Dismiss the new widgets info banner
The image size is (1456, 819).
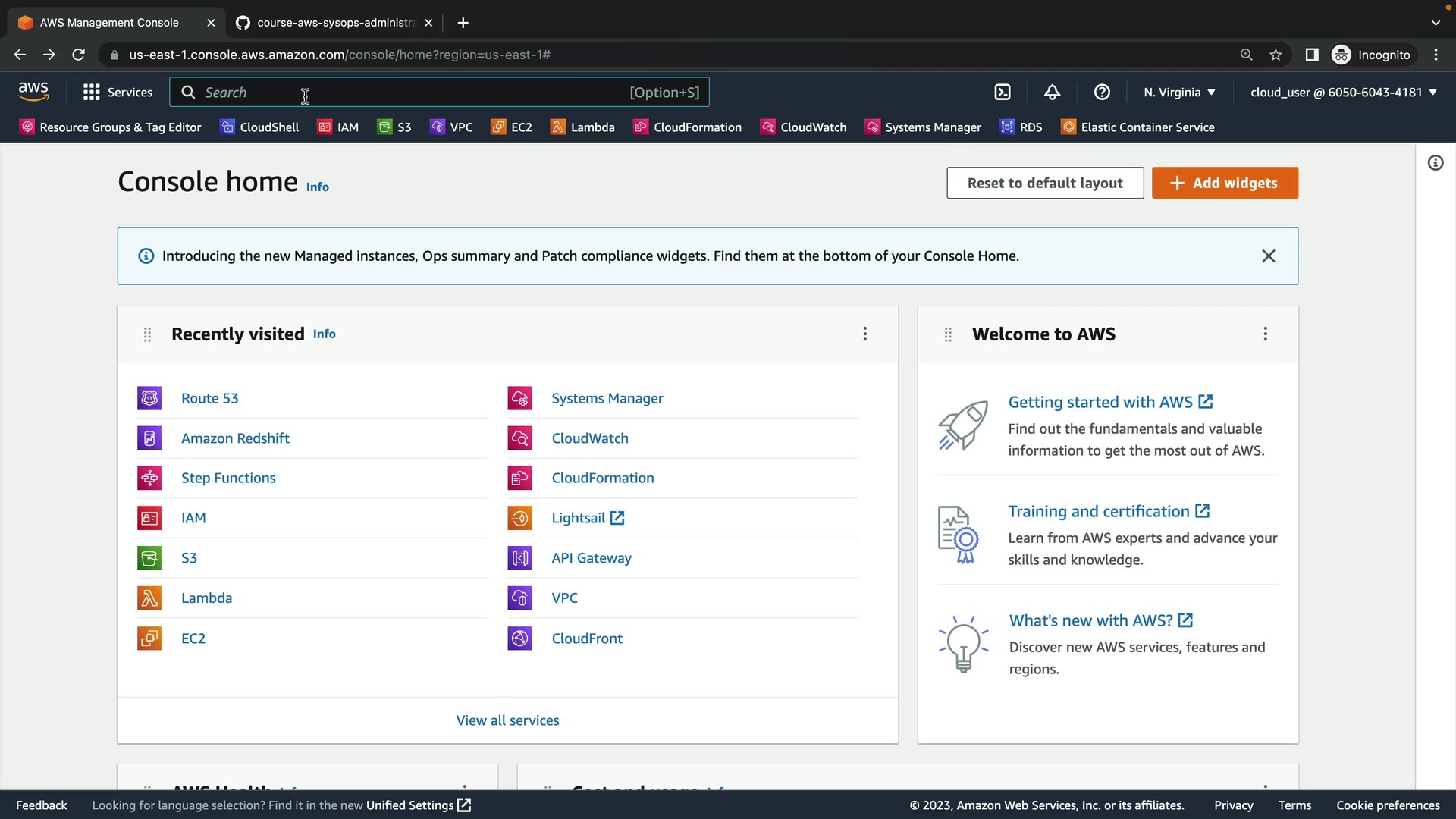pos(1268,256)
